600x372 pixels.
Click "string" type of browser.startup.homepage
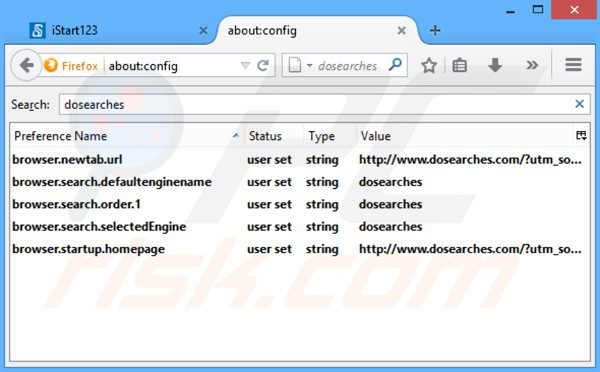point(322,250)
